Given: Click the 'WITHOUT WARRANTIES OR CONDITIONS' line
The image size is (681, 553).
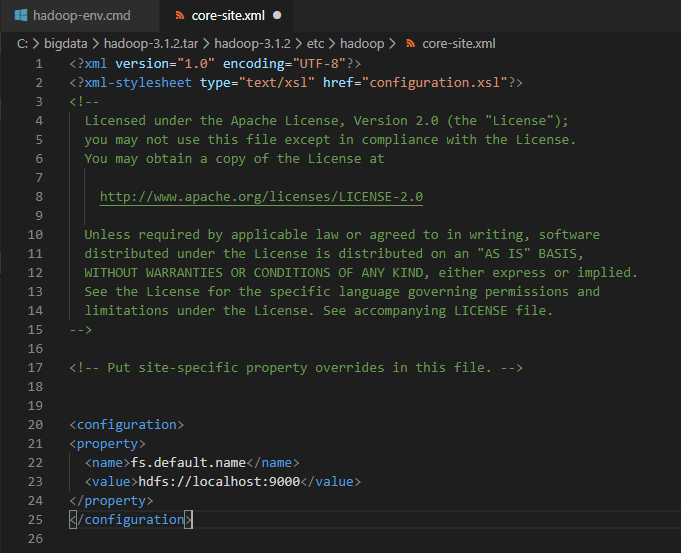Looking at the screenshot, I should (361, 272).
